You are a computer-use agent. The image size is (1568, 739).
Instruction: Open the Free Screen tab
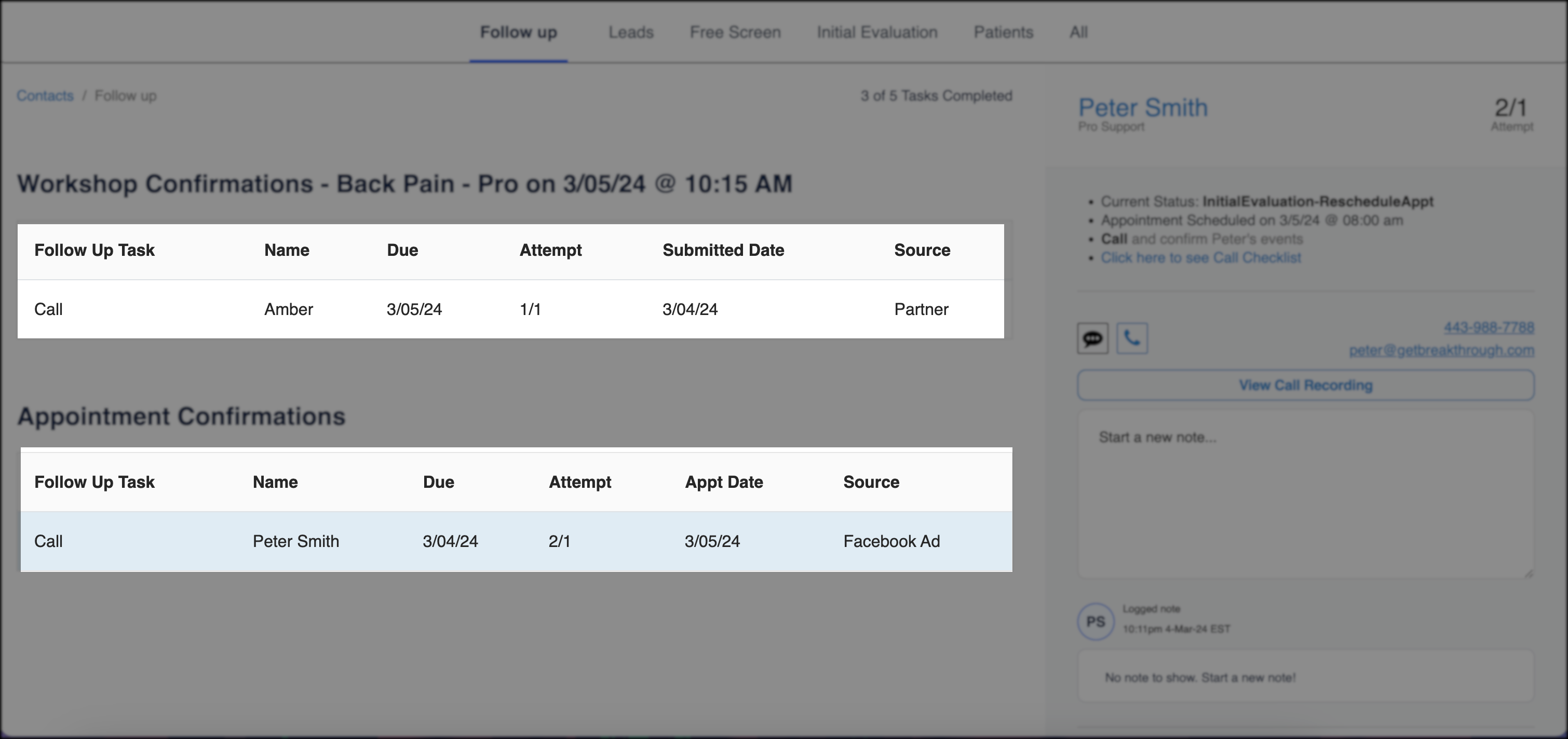735,32
